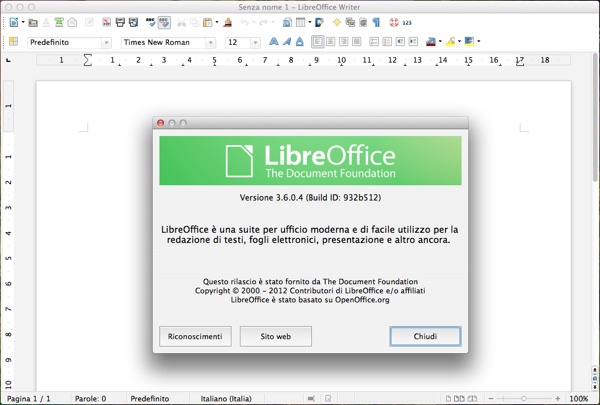Toggle Bold formatting icon
Image resolution: width=600 pixels, height=405 pixels.
[274, 41]
